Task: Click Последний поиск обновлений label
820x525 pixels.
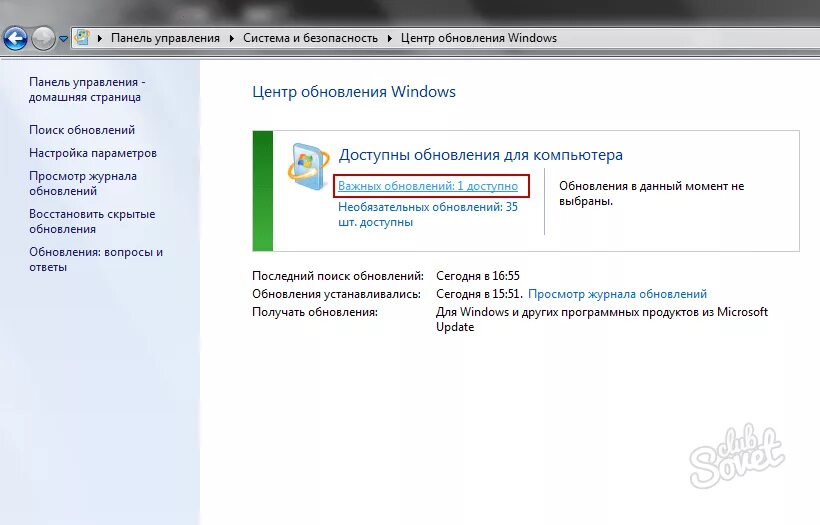Action: point(338,276)
